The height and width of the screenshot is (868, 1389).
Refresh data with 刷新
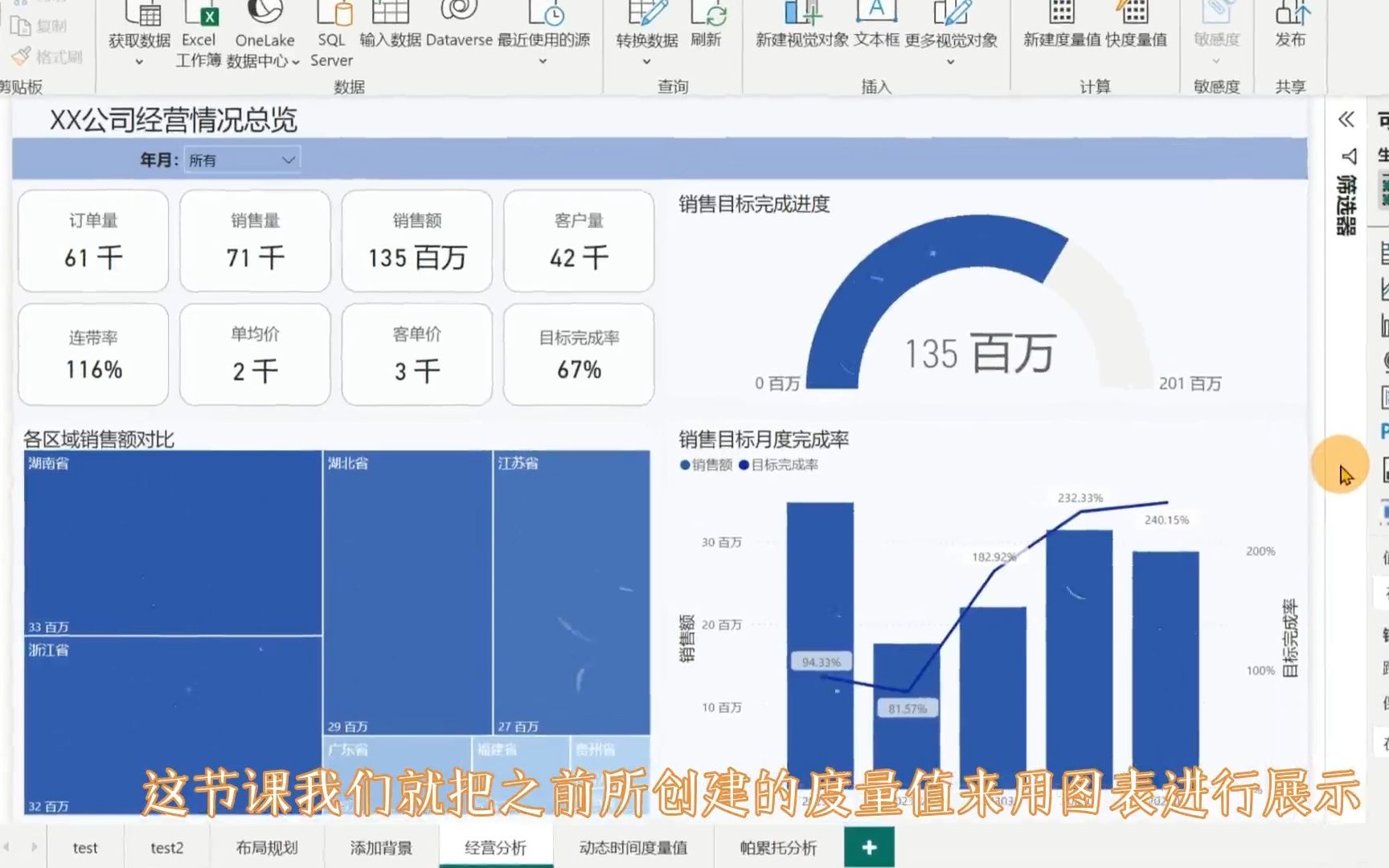(x=706, y=26)
